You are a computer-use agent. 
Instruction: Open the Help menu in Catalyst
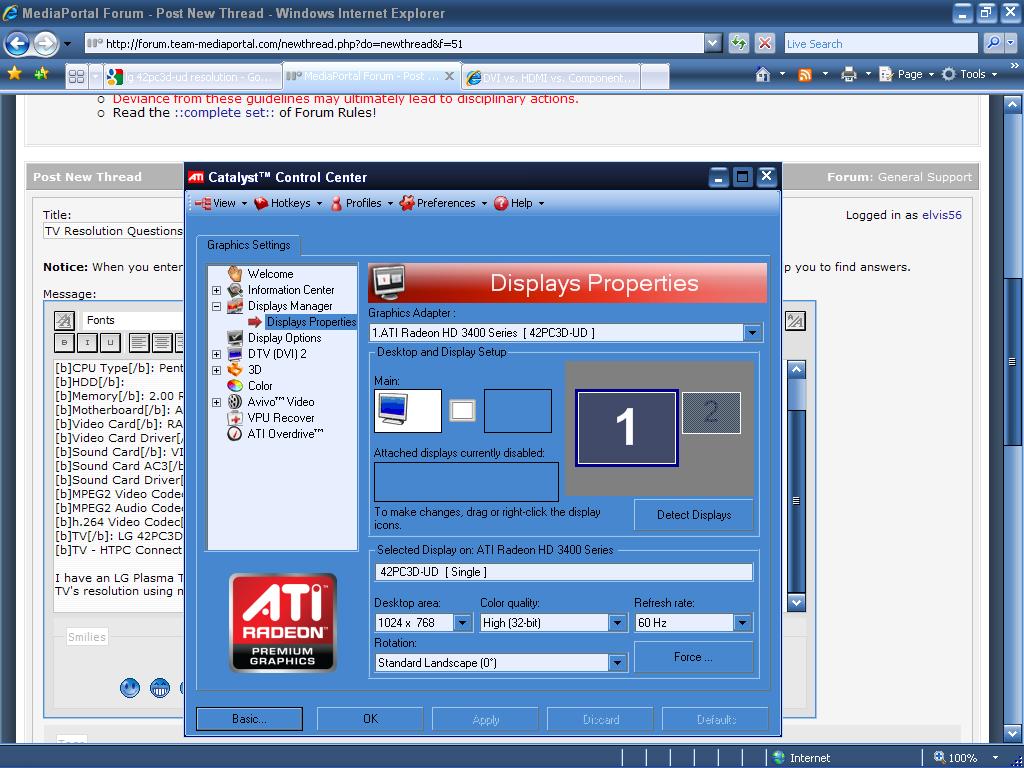pyautogui.click(x=519, y=203)
